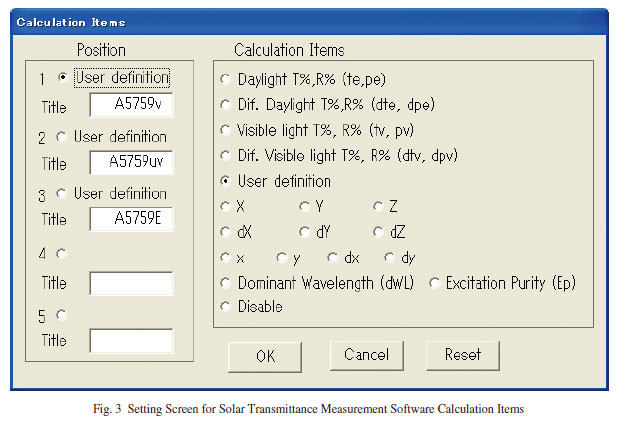Click the empty Title field for position 4
The width and height of the screenshot is (621, 429).
pyautogui.click(x=131, y=283)
